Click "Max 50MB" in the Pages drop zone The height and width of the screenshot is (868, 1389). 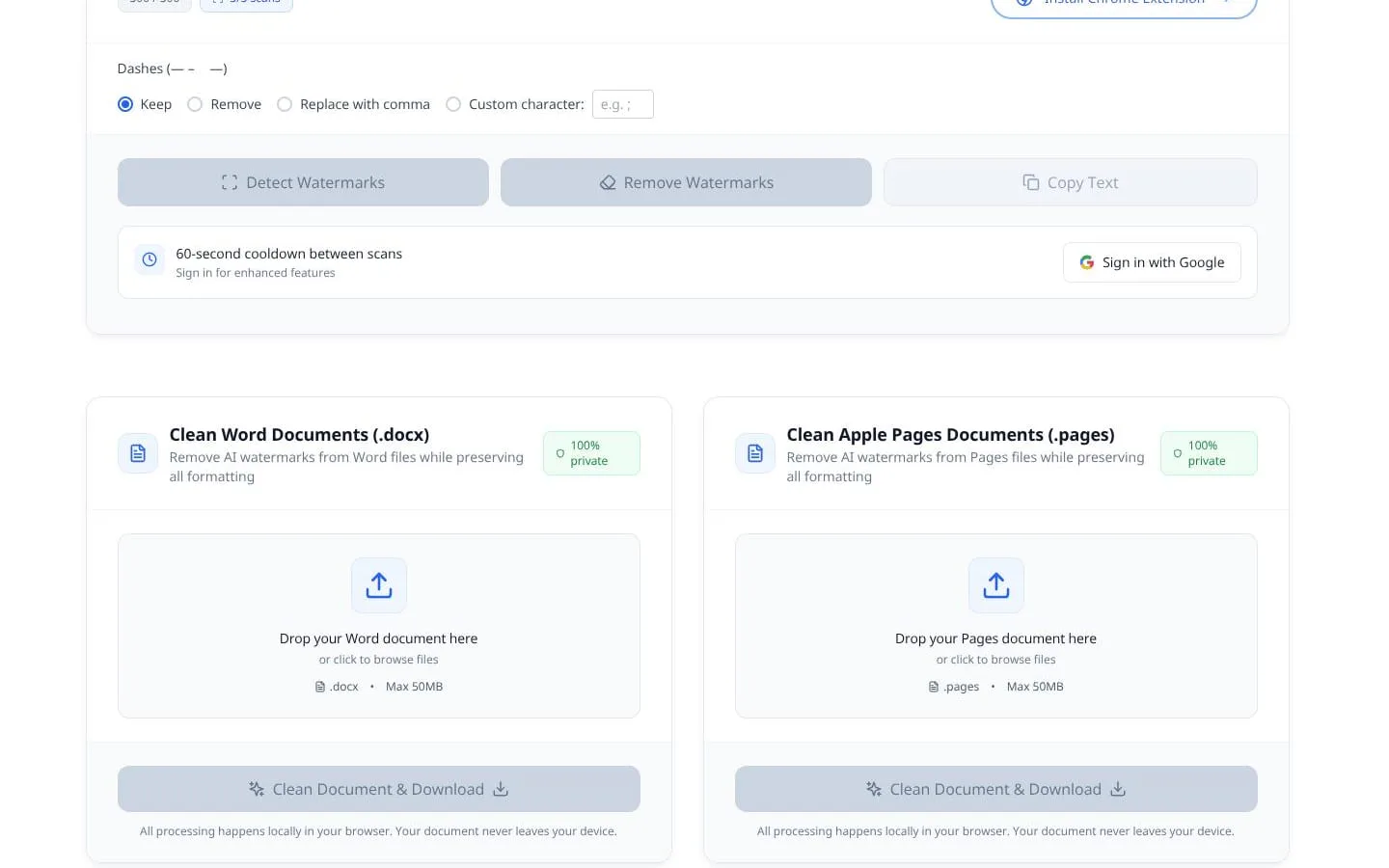pyautogui.click(x=1035, y=687)
